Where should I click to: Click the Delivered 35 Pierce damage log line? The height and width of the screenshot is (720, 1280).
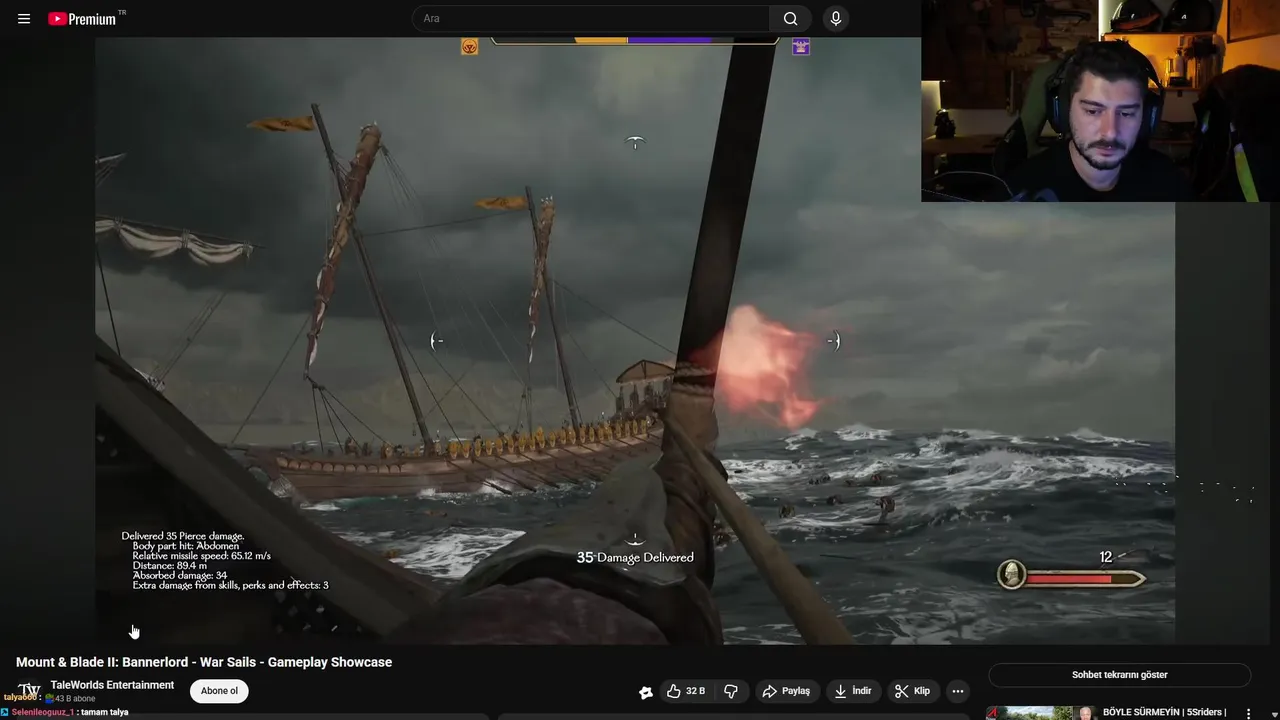(183, 537)
